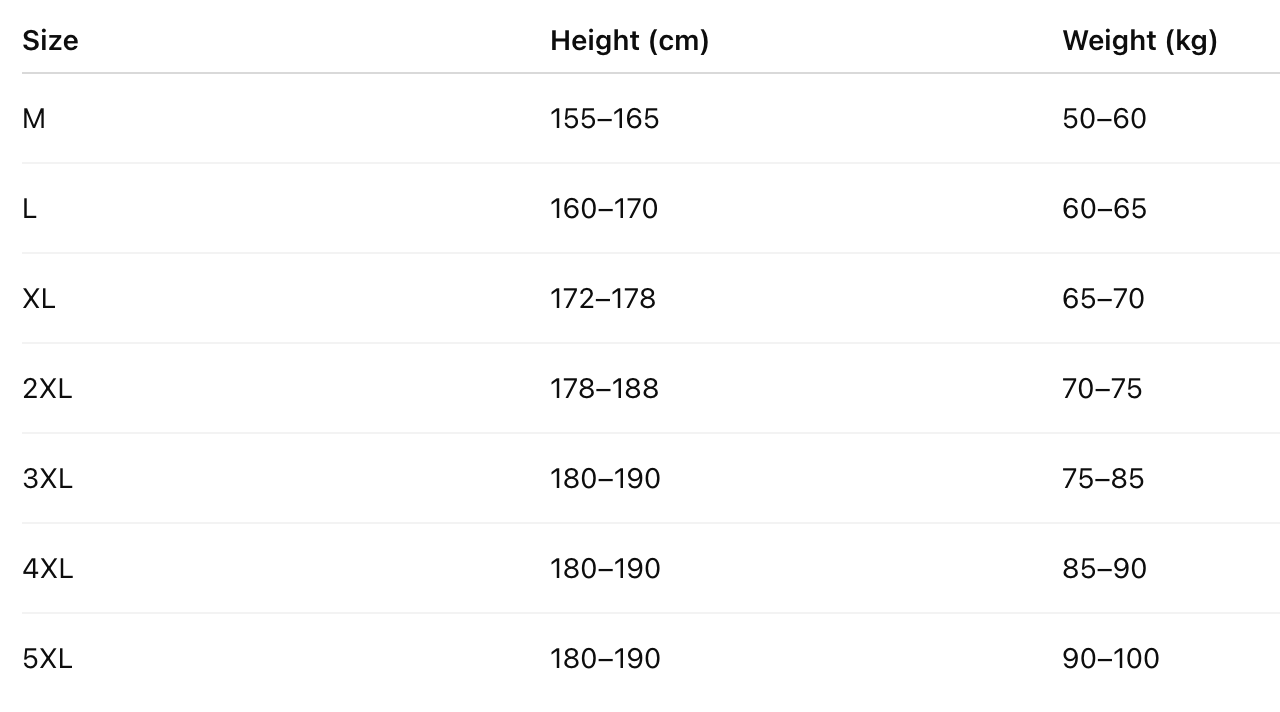This screenshot has width=1280, height=712.
Task: Click the Weight (kg) column header
Action: pyautogui.click(x=1139, y=41)
